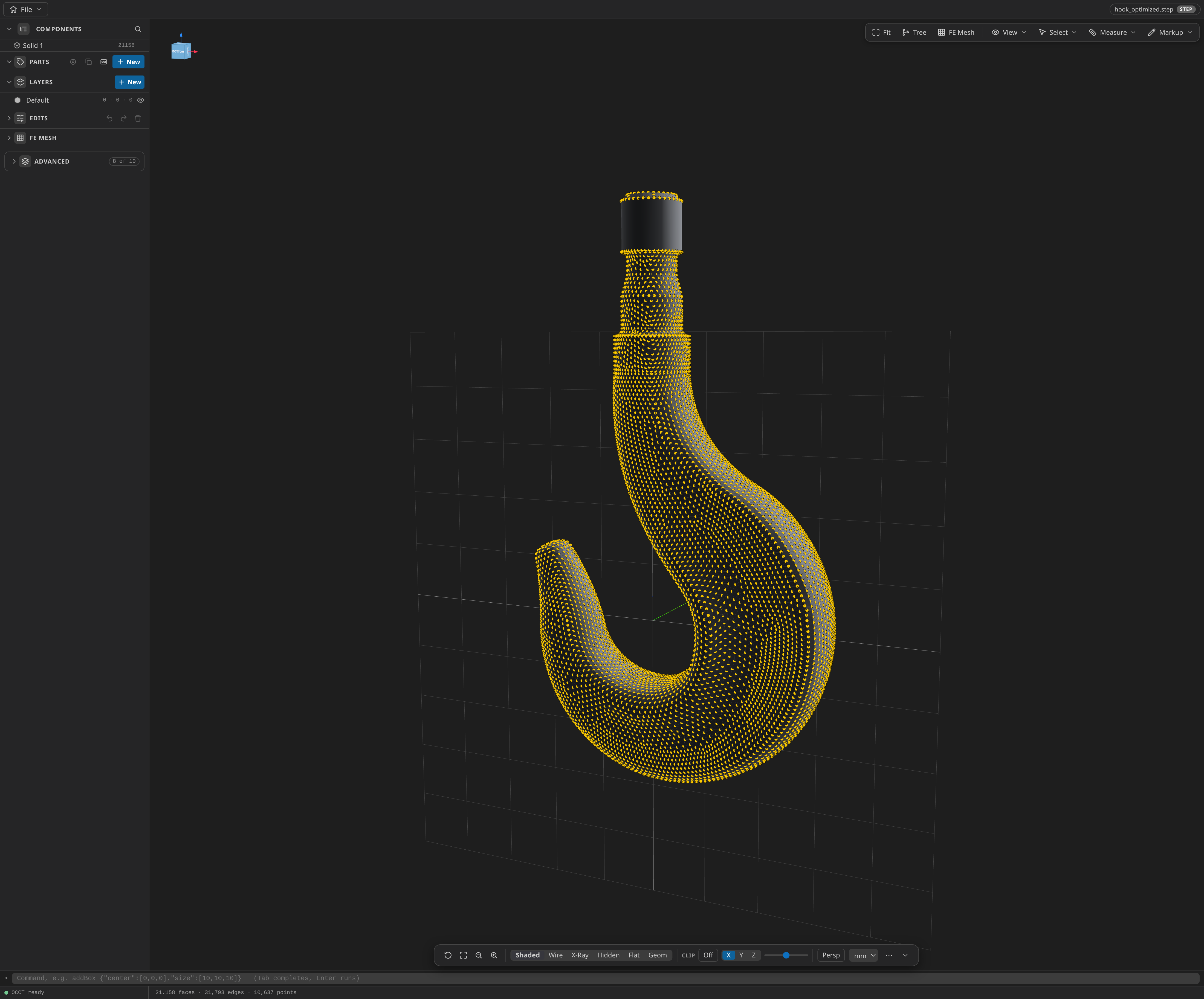
Task: Collapse the Parts section
Action: click(9, 62)
